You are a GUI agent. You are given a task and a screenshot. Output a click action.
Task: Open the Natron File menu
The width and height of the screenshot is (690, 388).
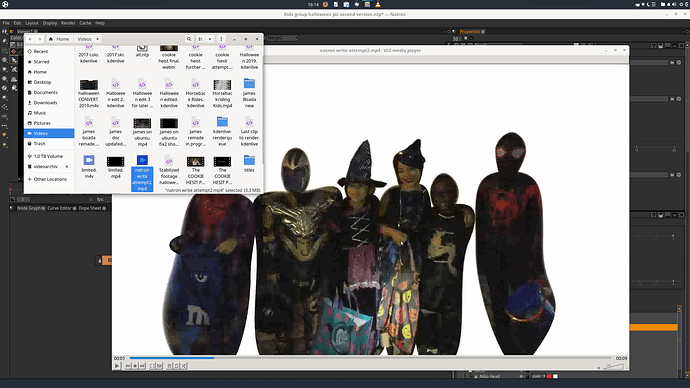[6, 23]
